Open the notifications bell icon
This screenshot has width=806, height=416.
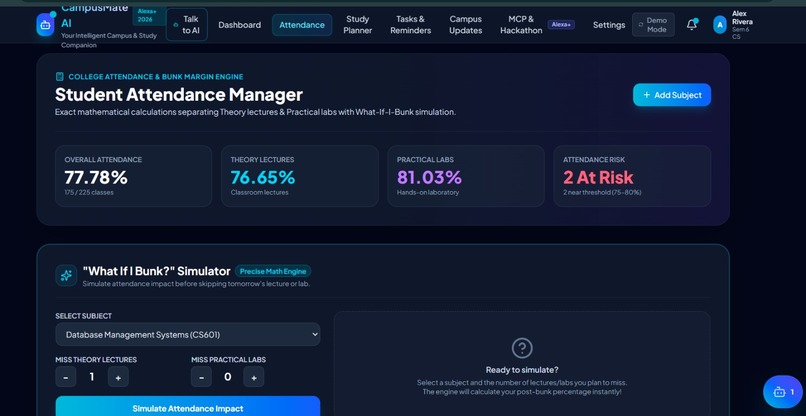click(x=692, y=25)
